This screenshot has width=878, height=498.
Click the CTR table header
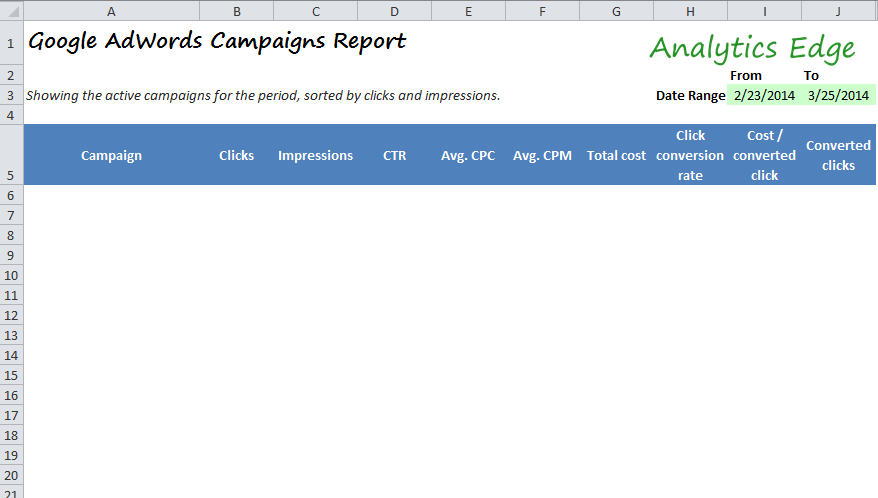[x=394, y=155]
